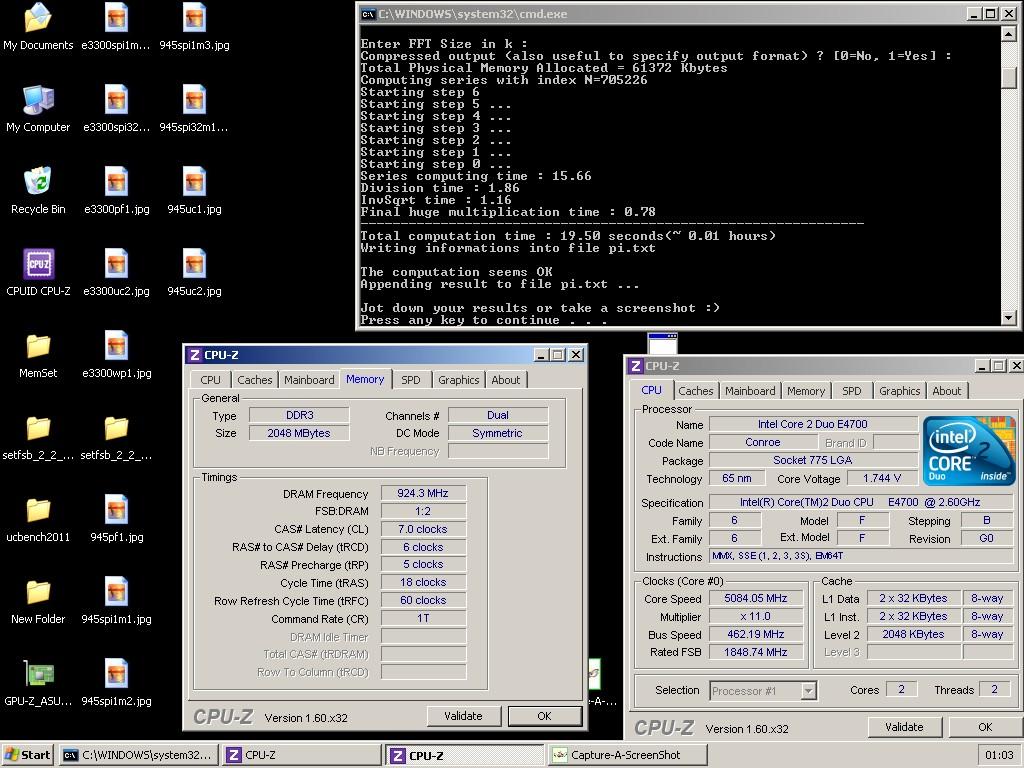Click Level 2 cache 2048 KBytes value
Viewport: 1024px width, 768px height.
pyautogui.click(x=914, y=634)
